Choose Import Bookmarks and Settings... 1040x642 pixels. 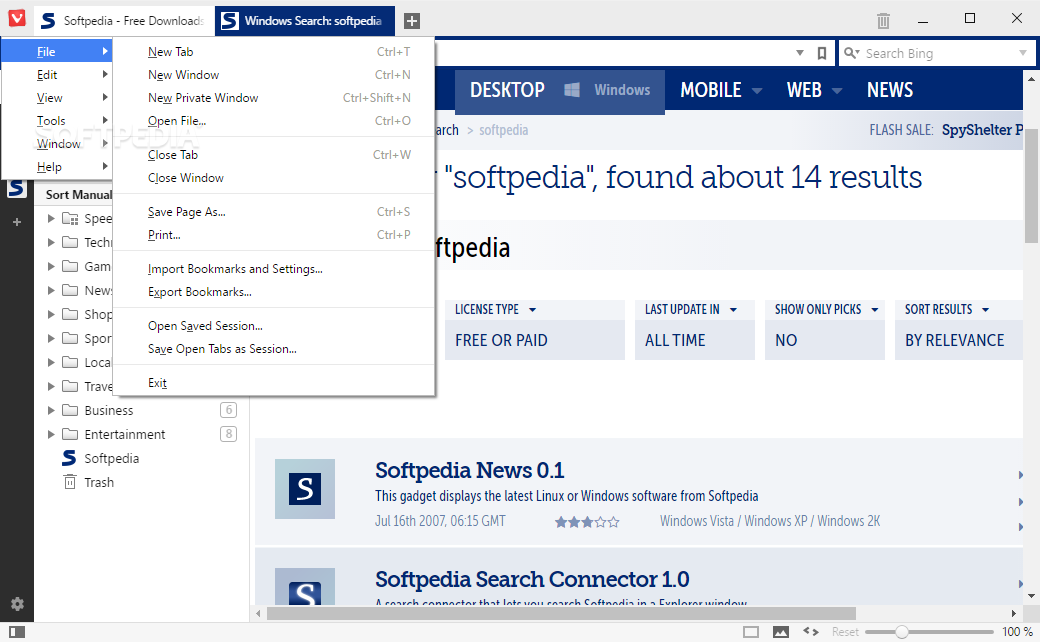tap(274, 269)
